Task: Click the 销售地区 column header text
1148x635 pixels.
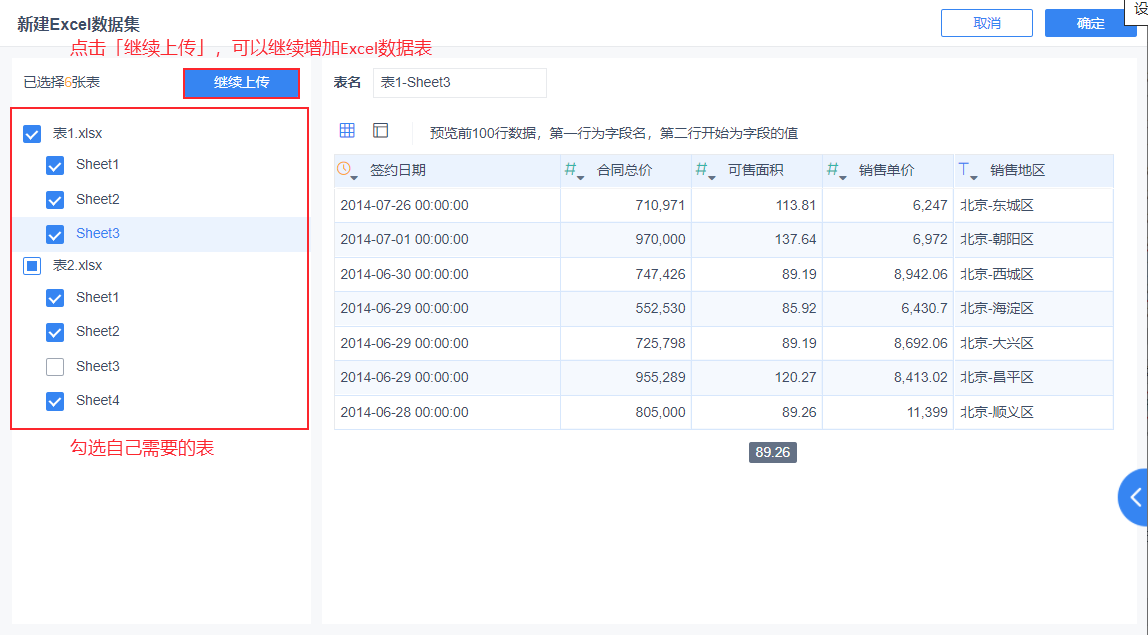Action: (x=1018, y=171)
